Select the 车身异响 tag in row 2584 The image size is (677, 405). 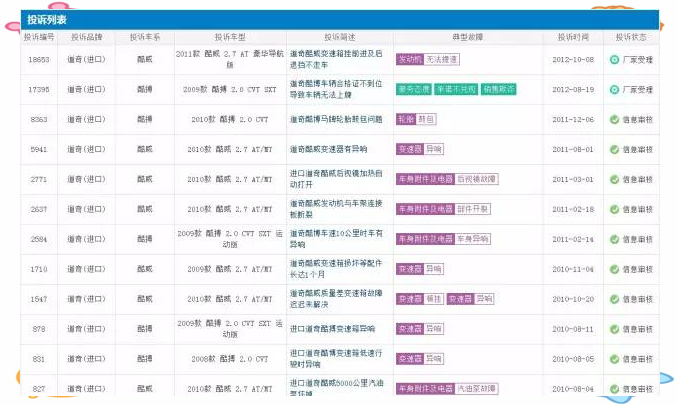click(472, 239)
